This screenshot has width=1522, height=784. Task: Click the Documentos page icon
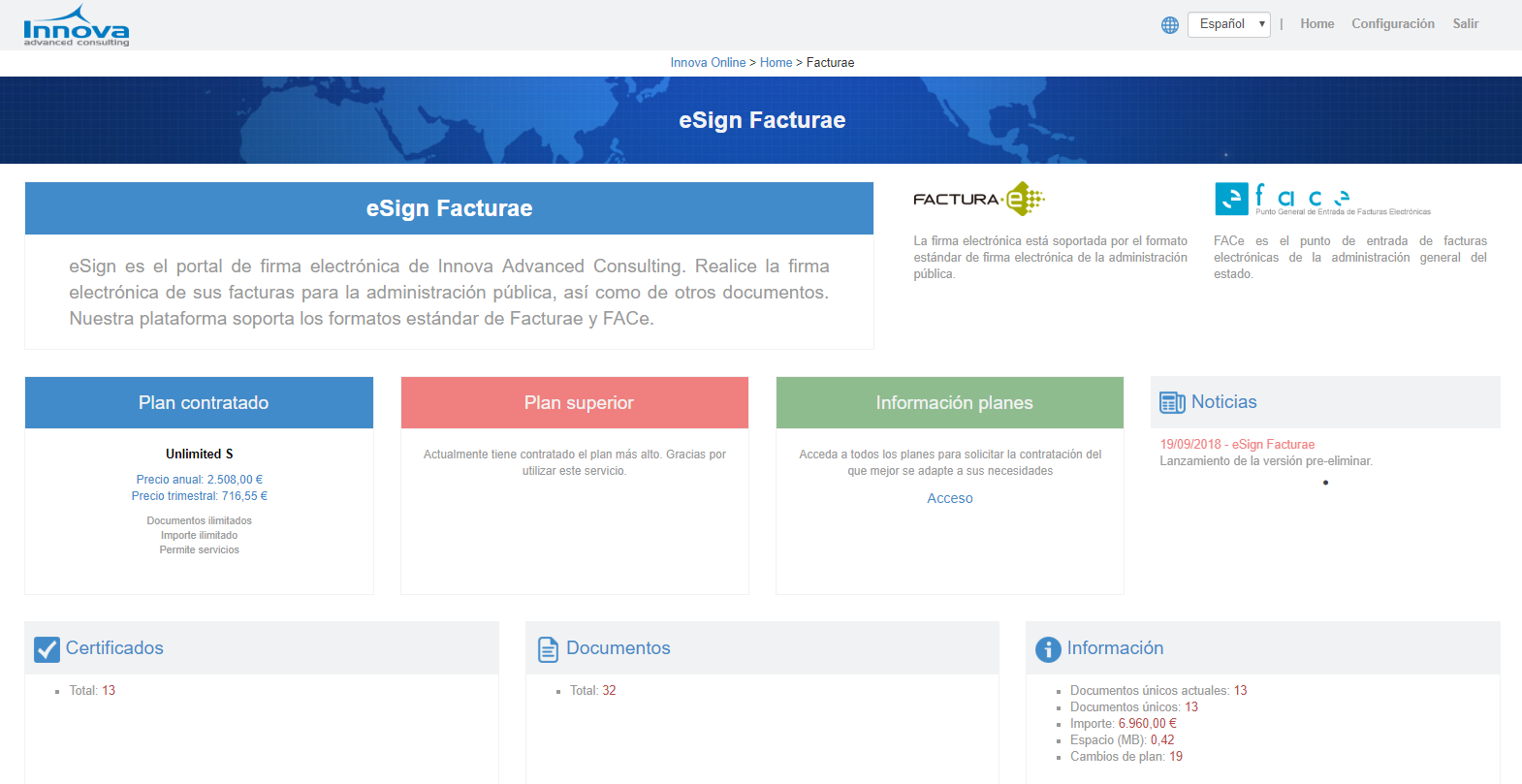548,649
